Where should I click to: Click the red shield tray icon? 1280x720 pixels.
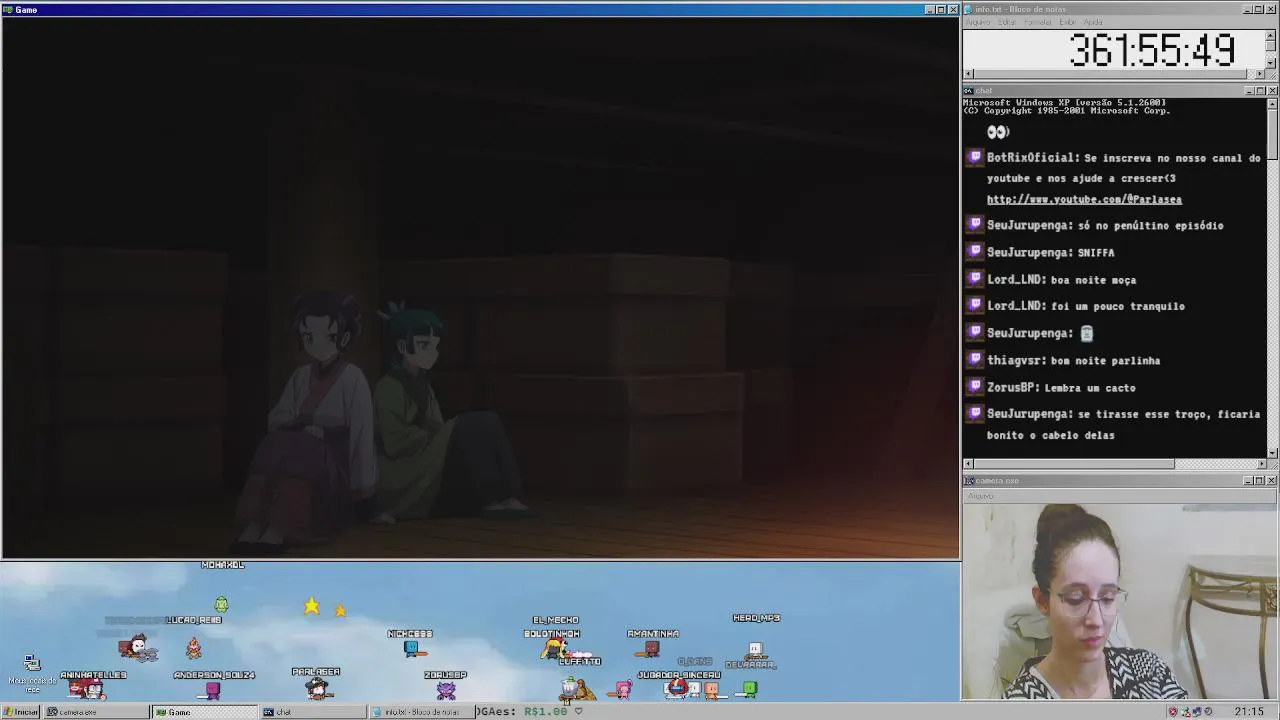point(1172,712)
